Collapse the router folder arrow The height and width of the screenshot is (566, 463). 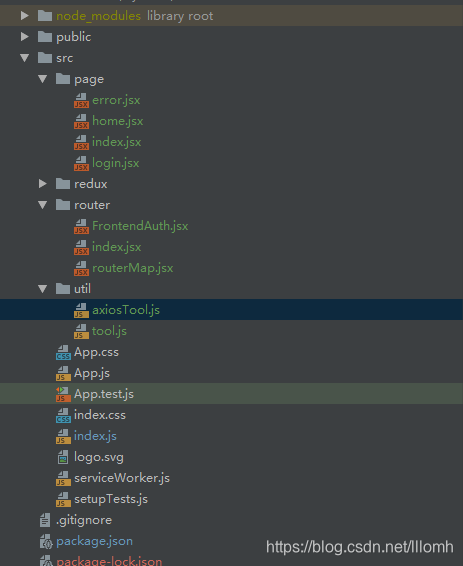click(43, 205)
